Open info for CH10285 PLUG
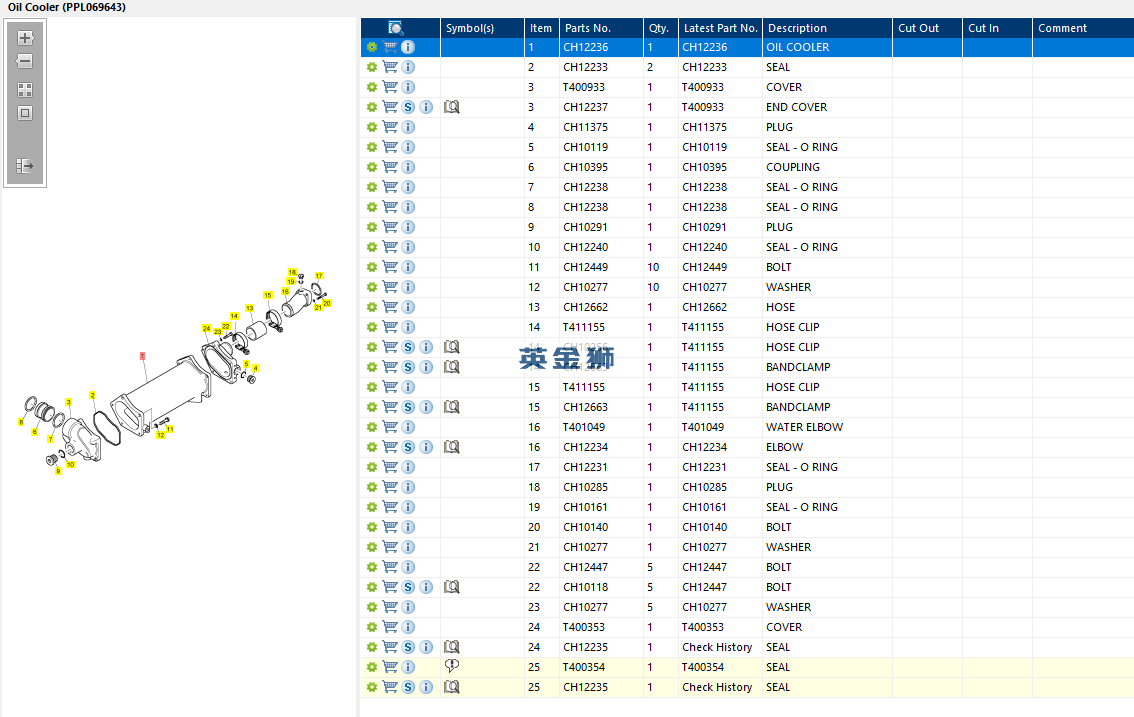The image size is (1134, 717). [x=408, y=487]
